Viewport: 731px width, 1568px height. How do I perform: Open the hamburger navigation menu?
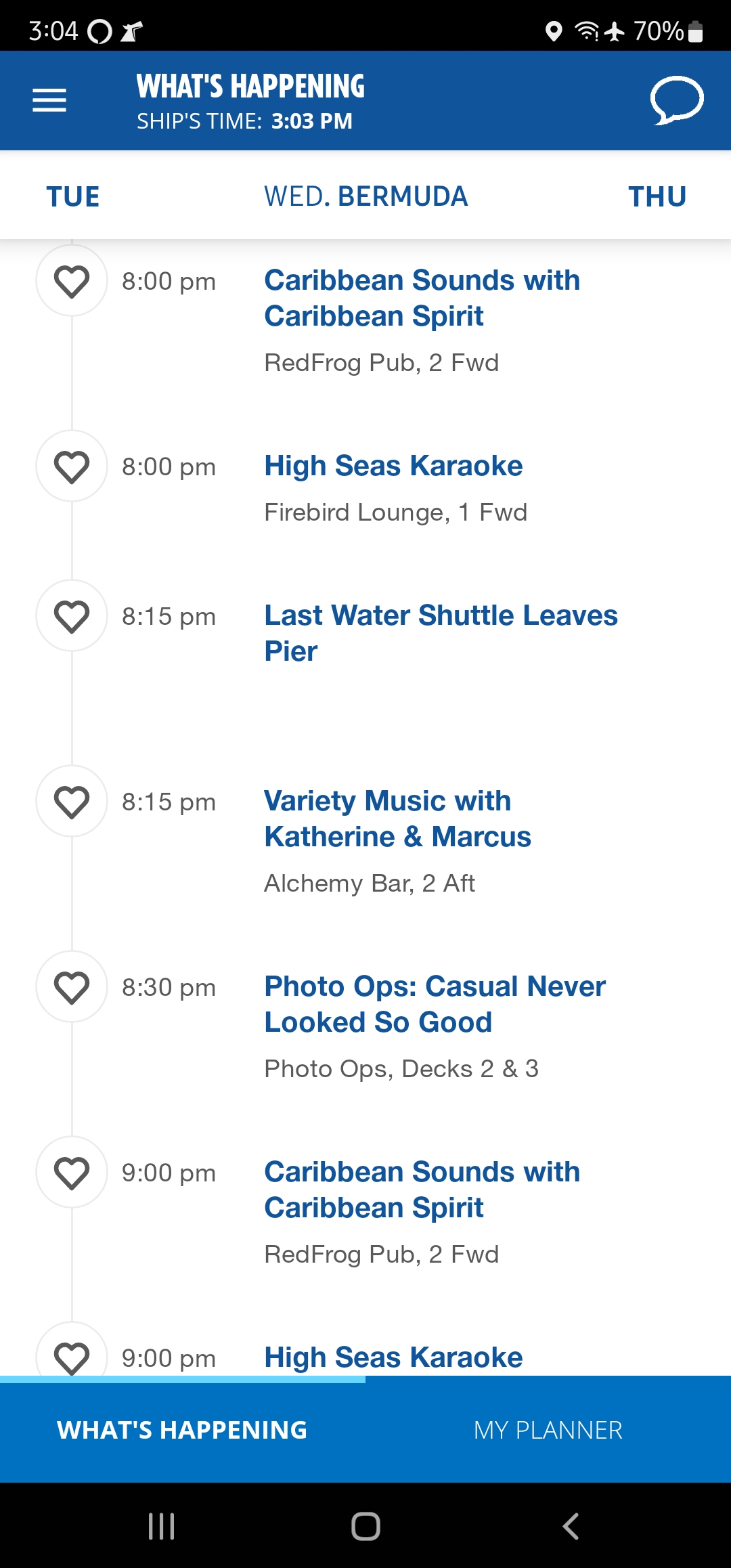point(49,100)
